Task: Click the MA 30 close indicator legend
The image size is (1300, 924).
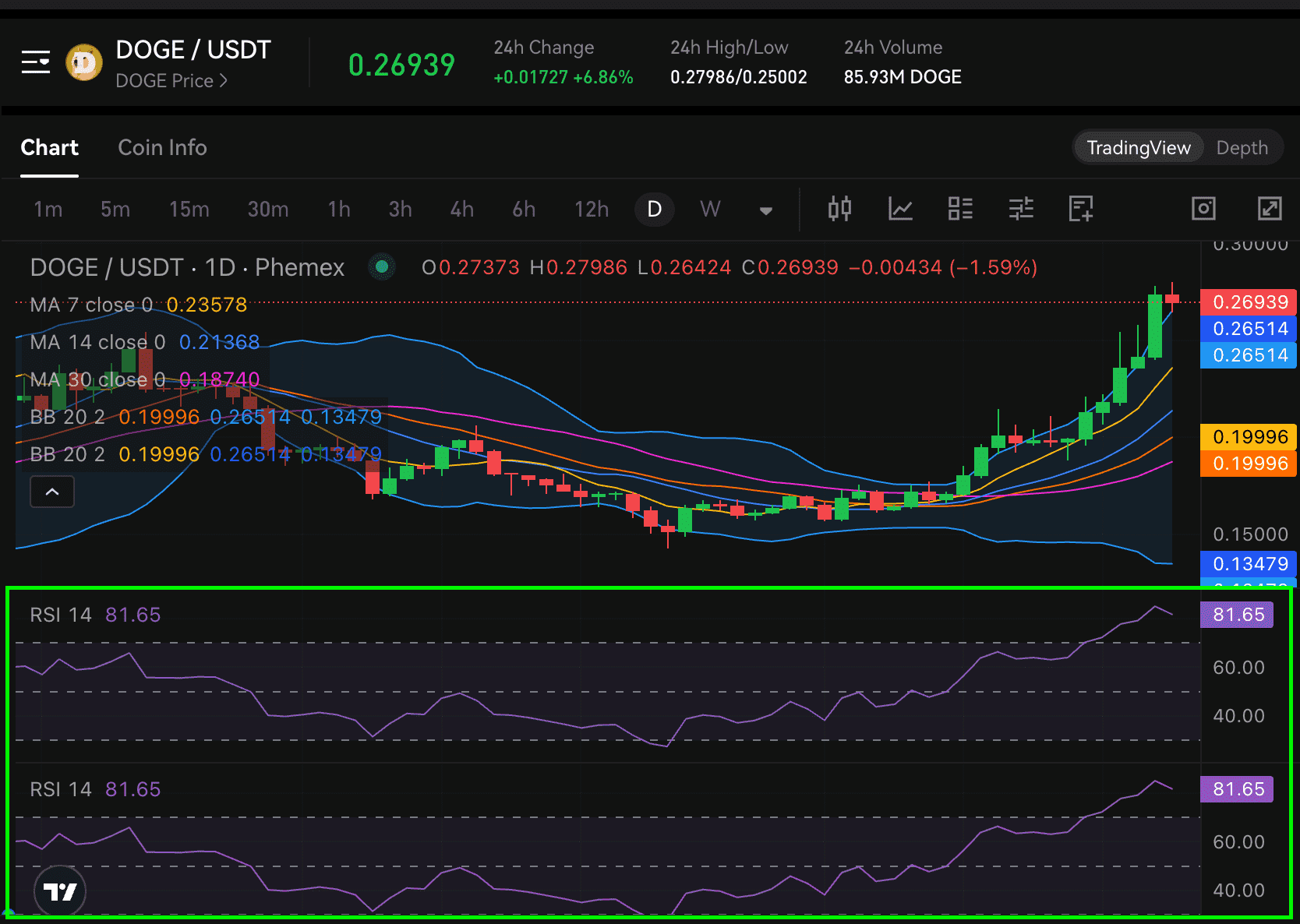Action: 145,379
